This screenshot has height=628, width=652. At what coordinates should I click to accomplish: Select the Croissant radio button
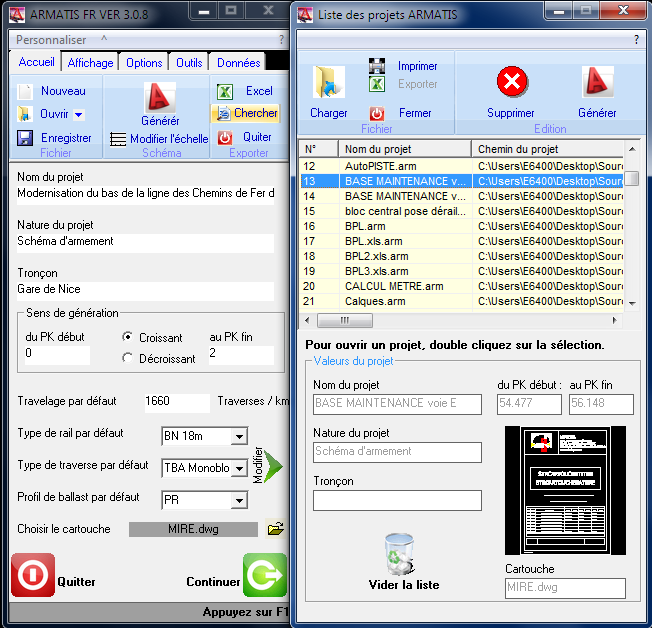[128, 337]
